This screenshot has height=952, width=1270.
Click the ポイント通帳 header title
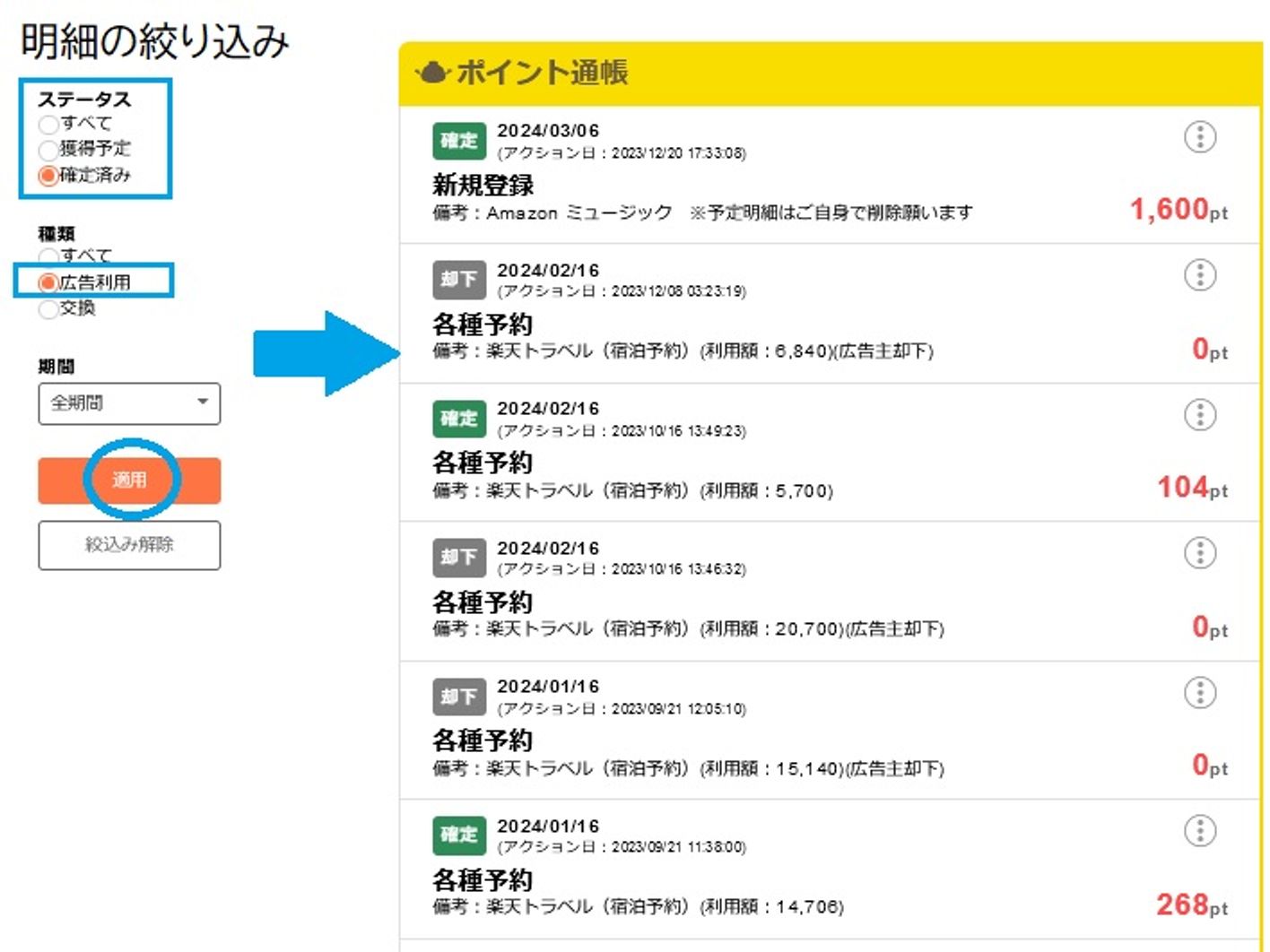point(543,73)
